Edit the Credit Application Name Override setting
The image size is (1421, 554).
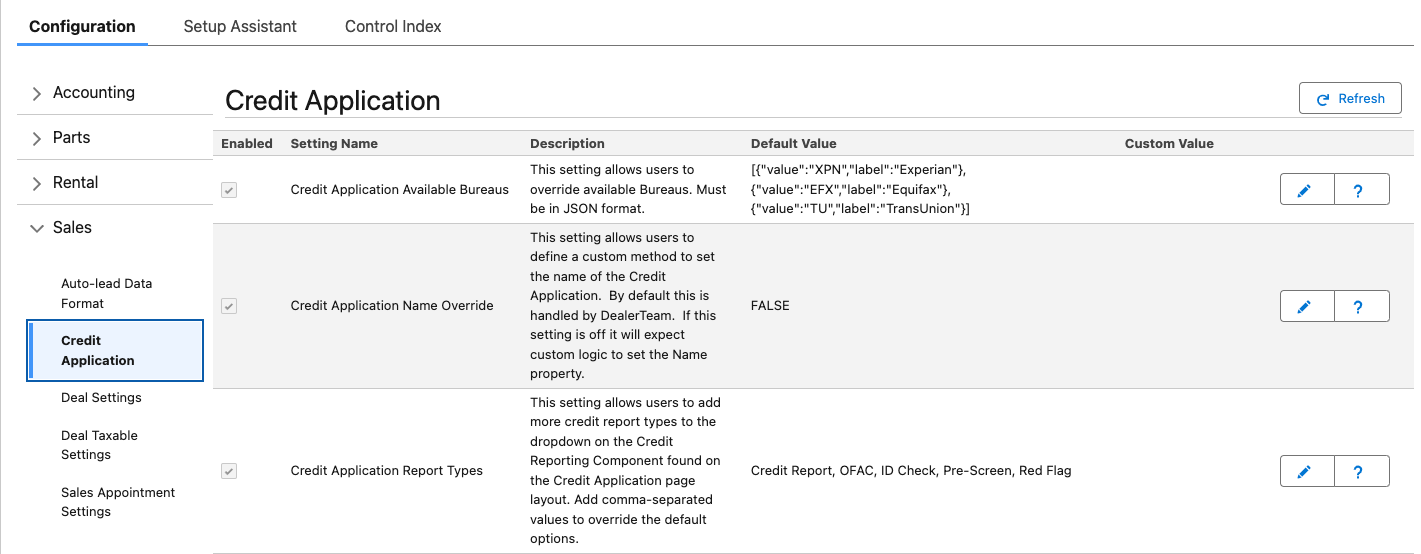point(1307,306)
